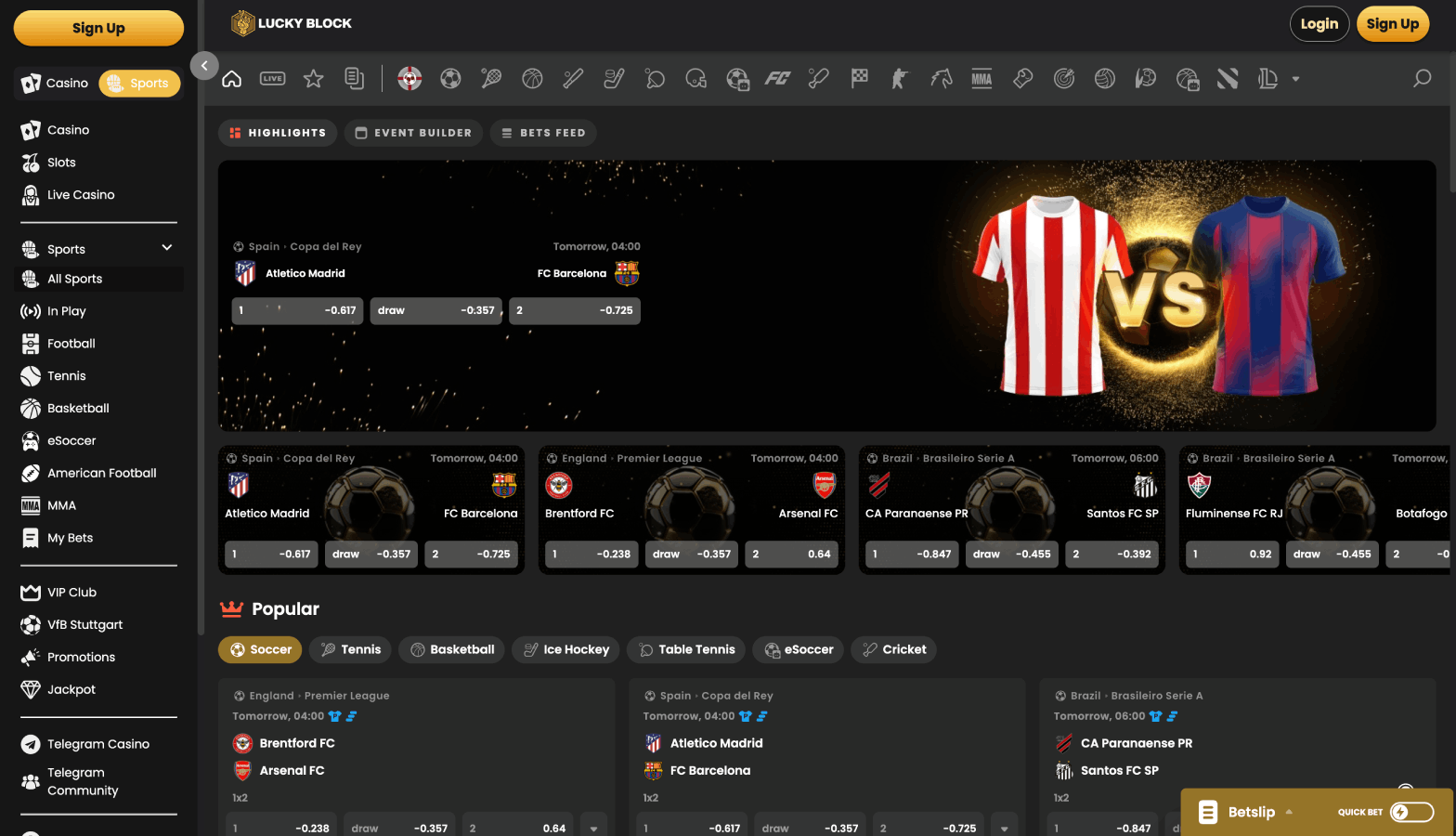Open the Jackpot sidebar item

coord(71,690)
